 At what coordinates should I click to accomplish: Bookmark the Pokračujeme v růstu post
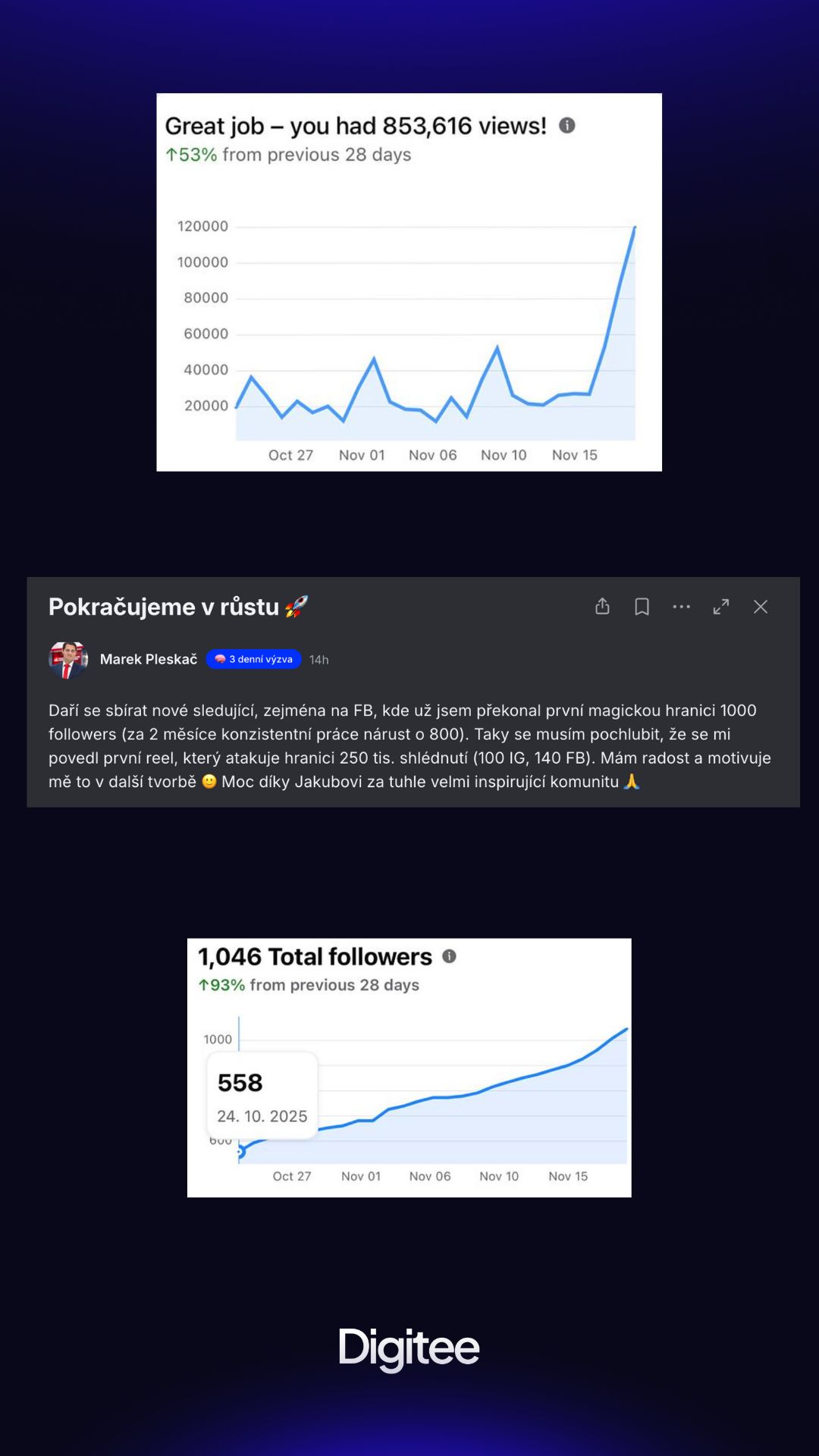click(642, 607)
